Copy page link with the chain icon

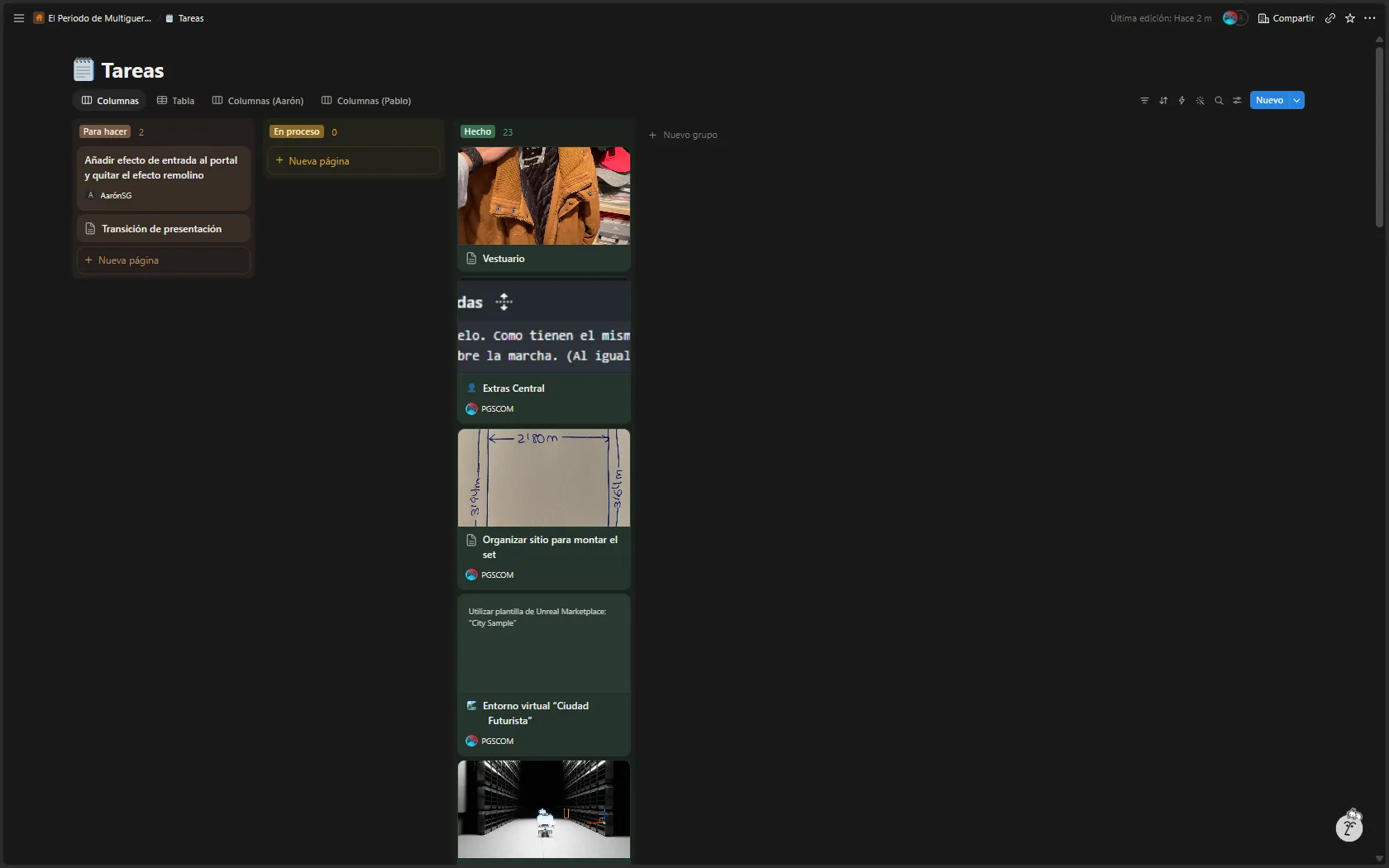1330,18
